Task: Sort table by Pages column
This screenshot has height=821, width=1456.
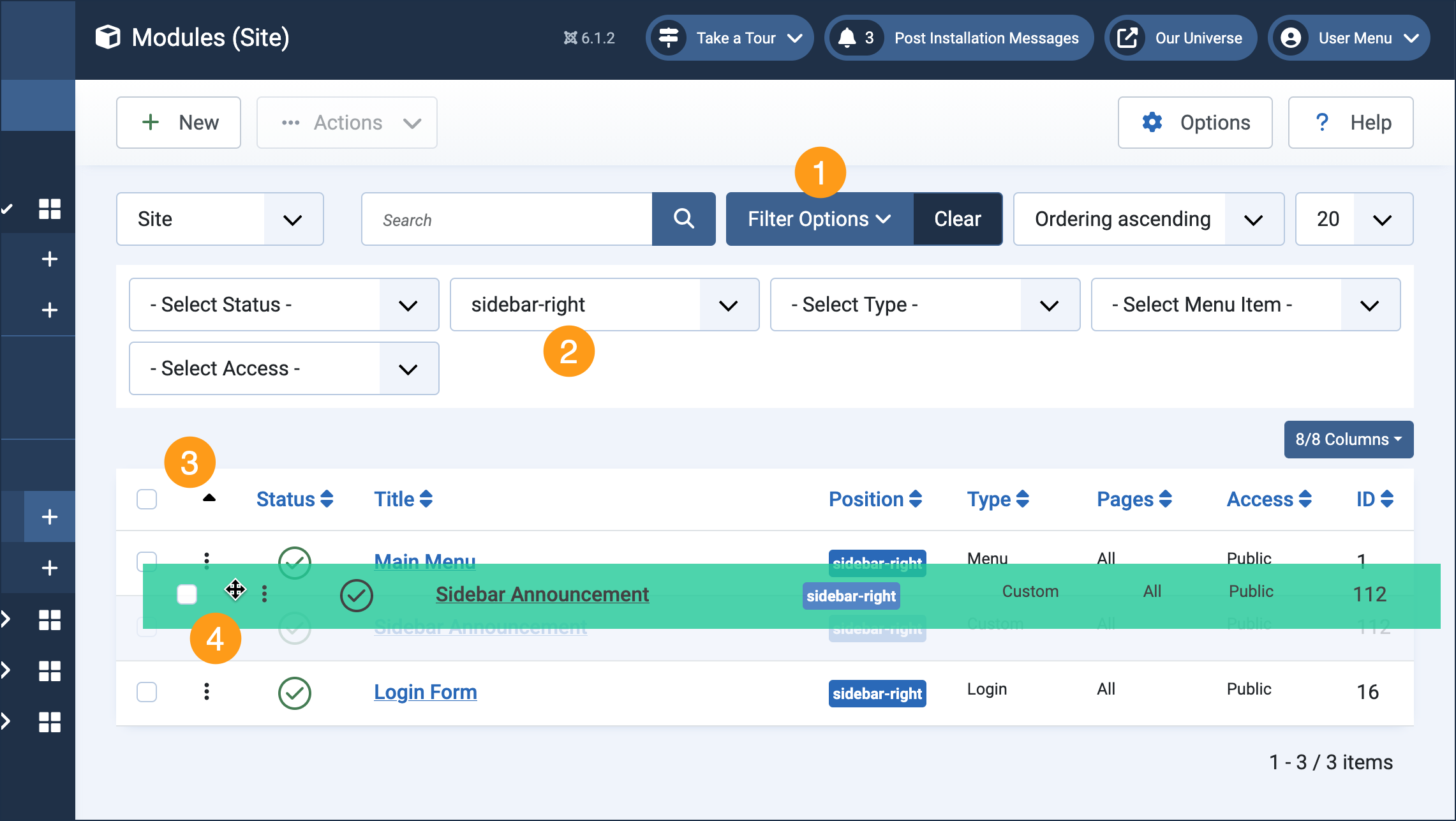Action: click(1134, 499)
